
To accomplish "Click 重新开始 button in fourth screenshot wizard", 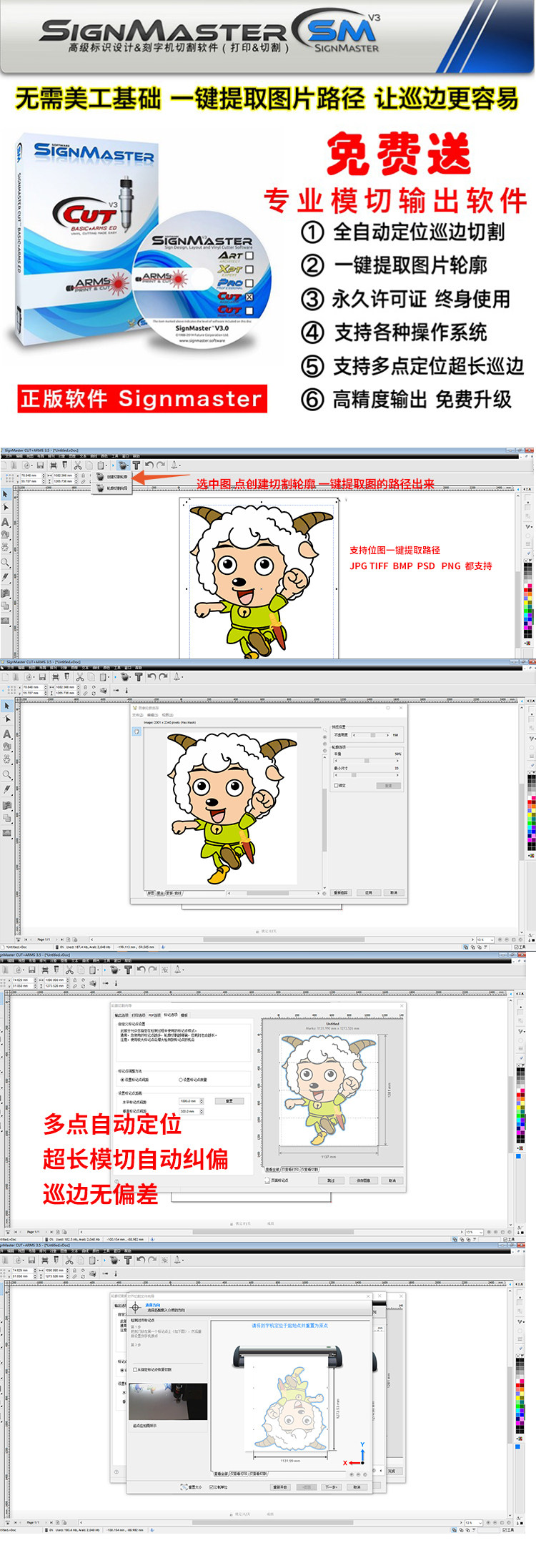I will pos(280,1487).
